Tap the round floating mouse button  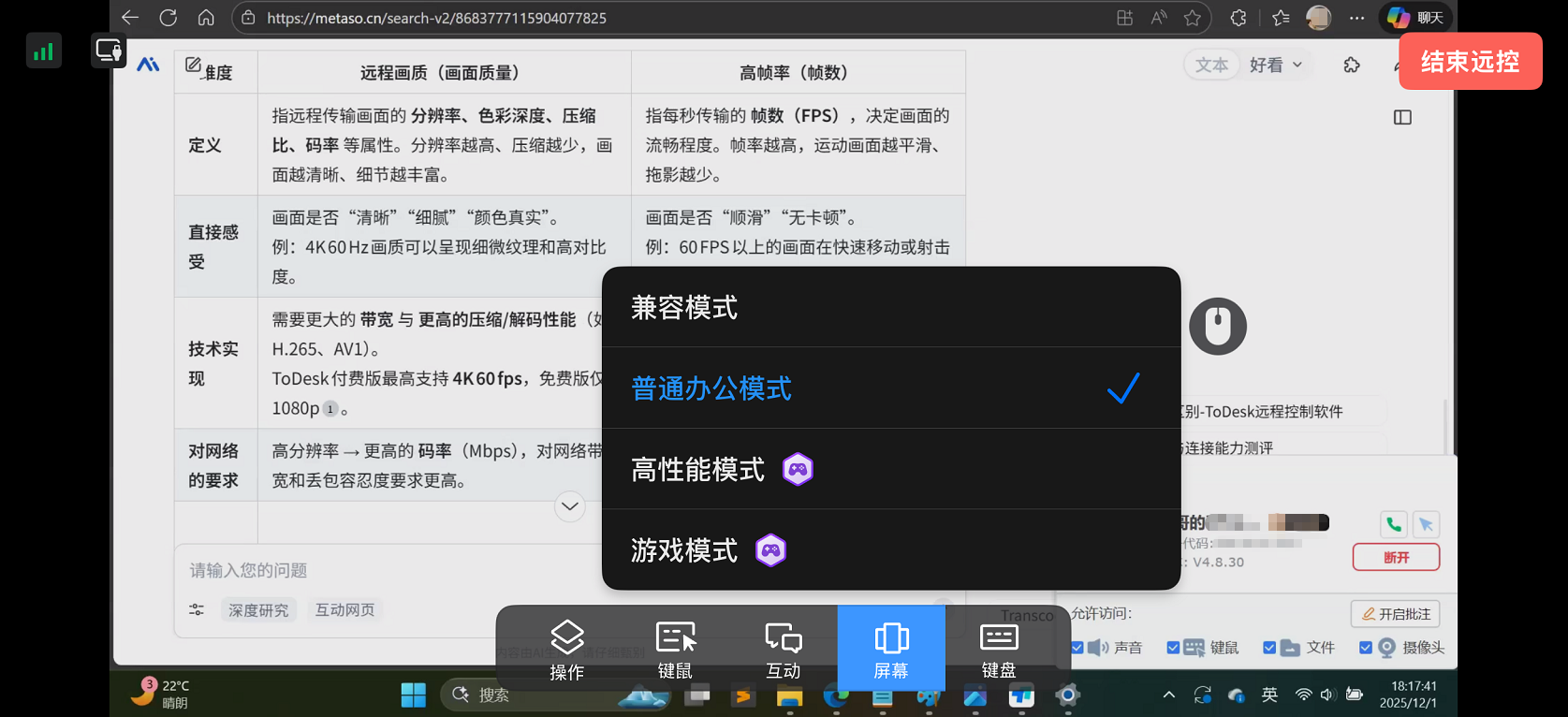pyautogui.click(x=1217, y=327)
